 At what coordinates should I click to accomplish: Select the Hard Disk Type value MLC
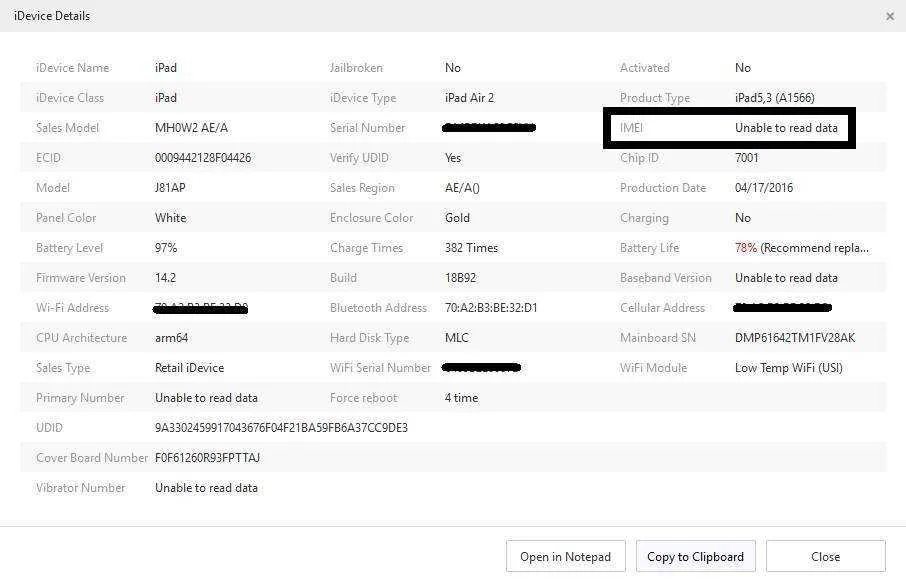click(456, 338)
